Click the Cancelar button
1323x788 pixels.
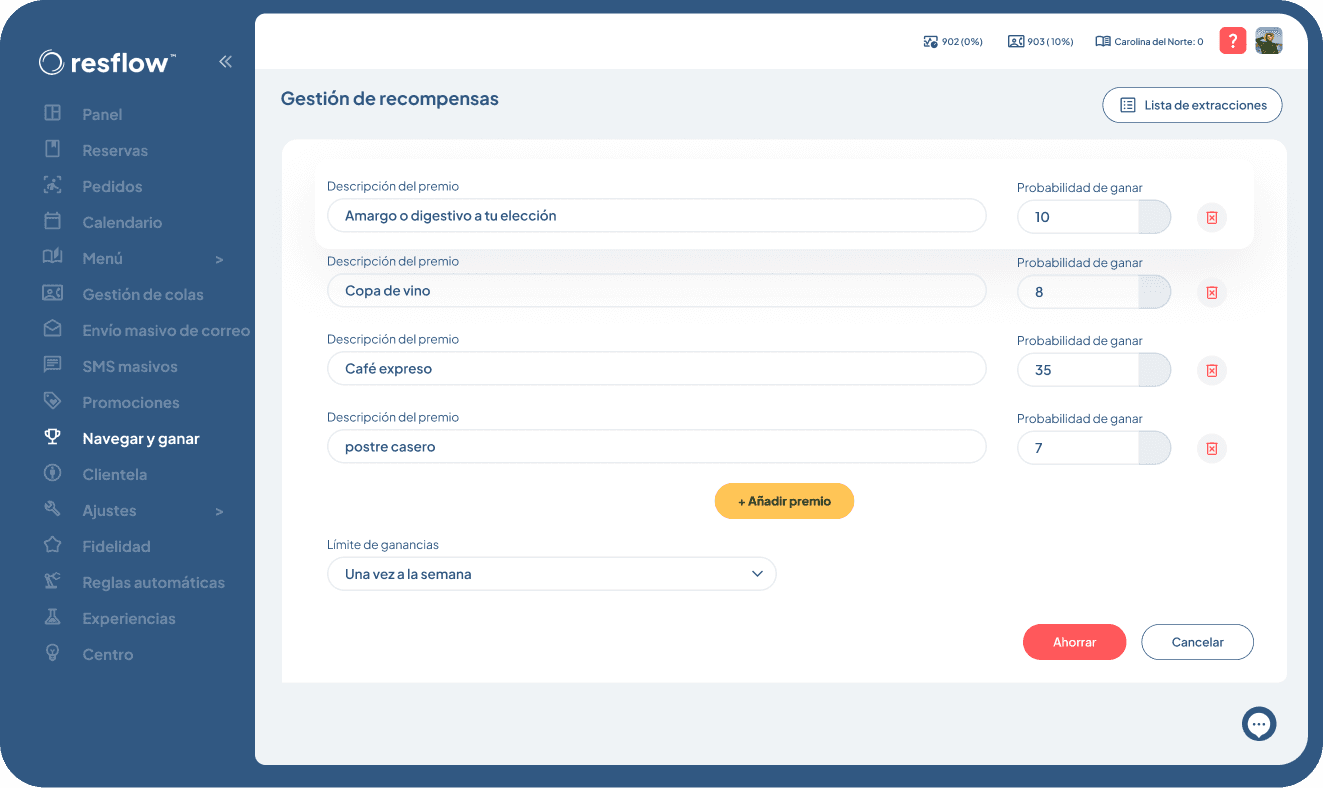[x=1197, y=642]
